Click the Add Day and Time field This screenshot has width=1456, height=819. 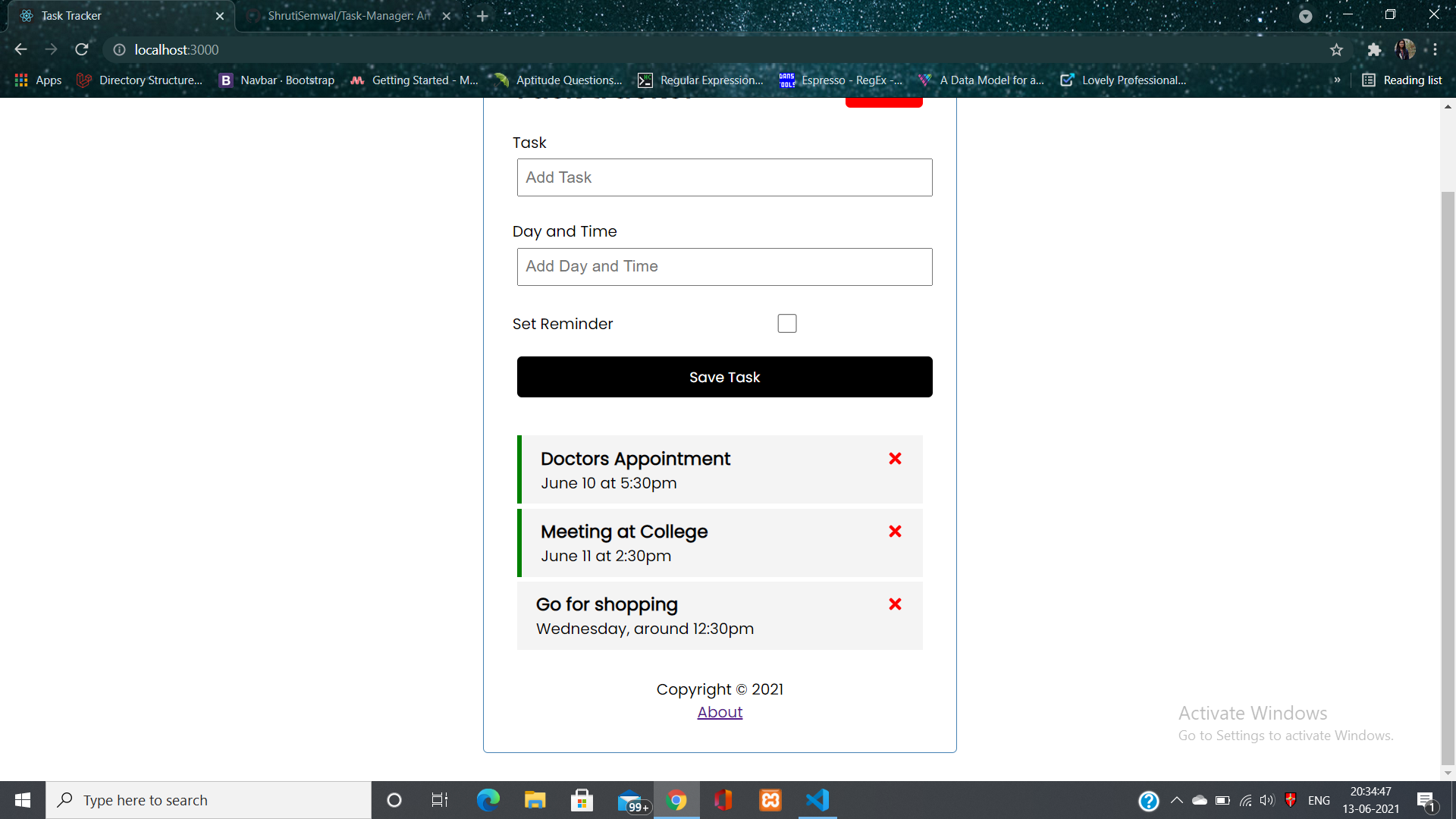pos(725,266)
